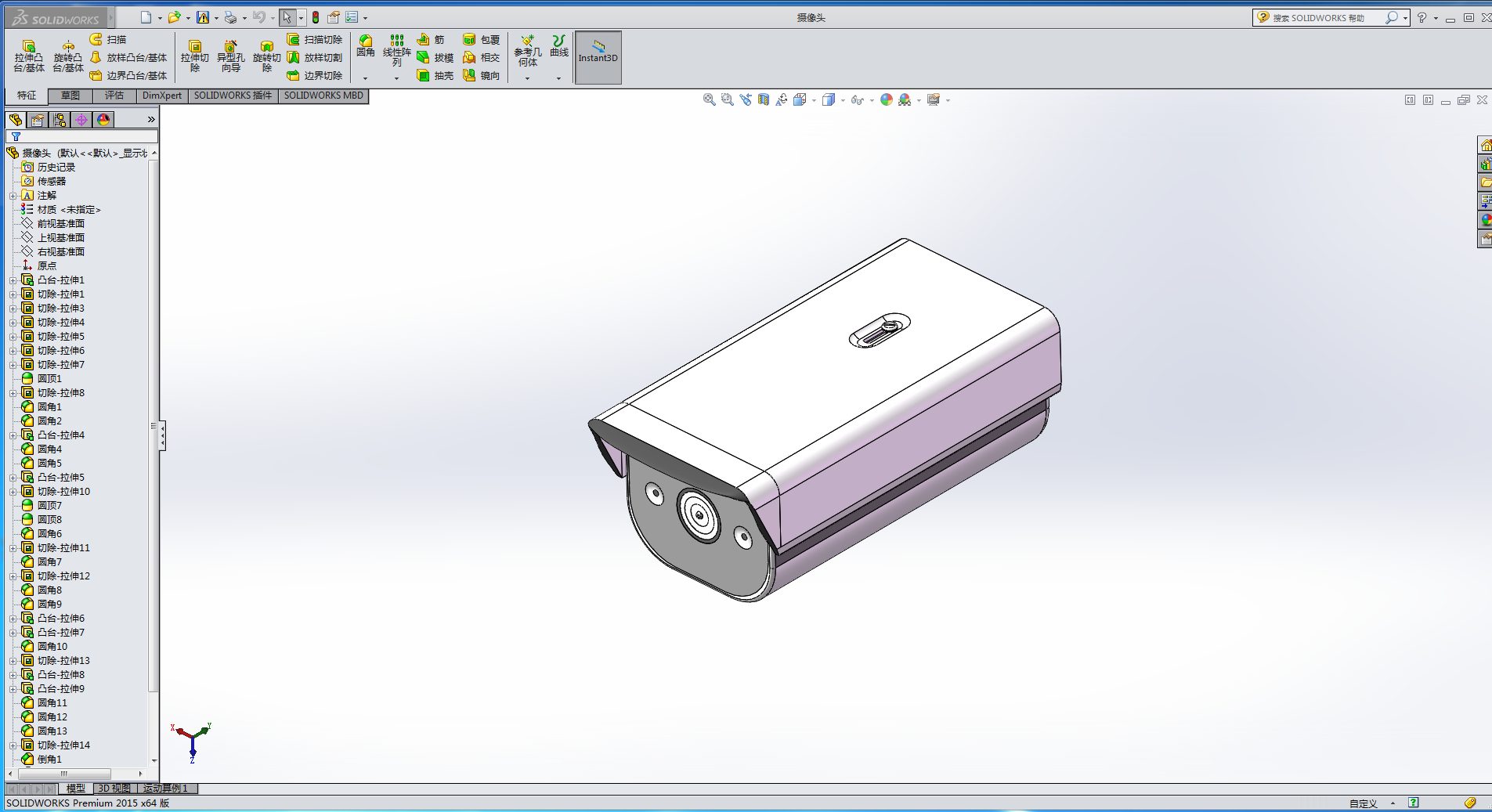Open the dropdown arrow below 圆角

(x=366, y=78)
